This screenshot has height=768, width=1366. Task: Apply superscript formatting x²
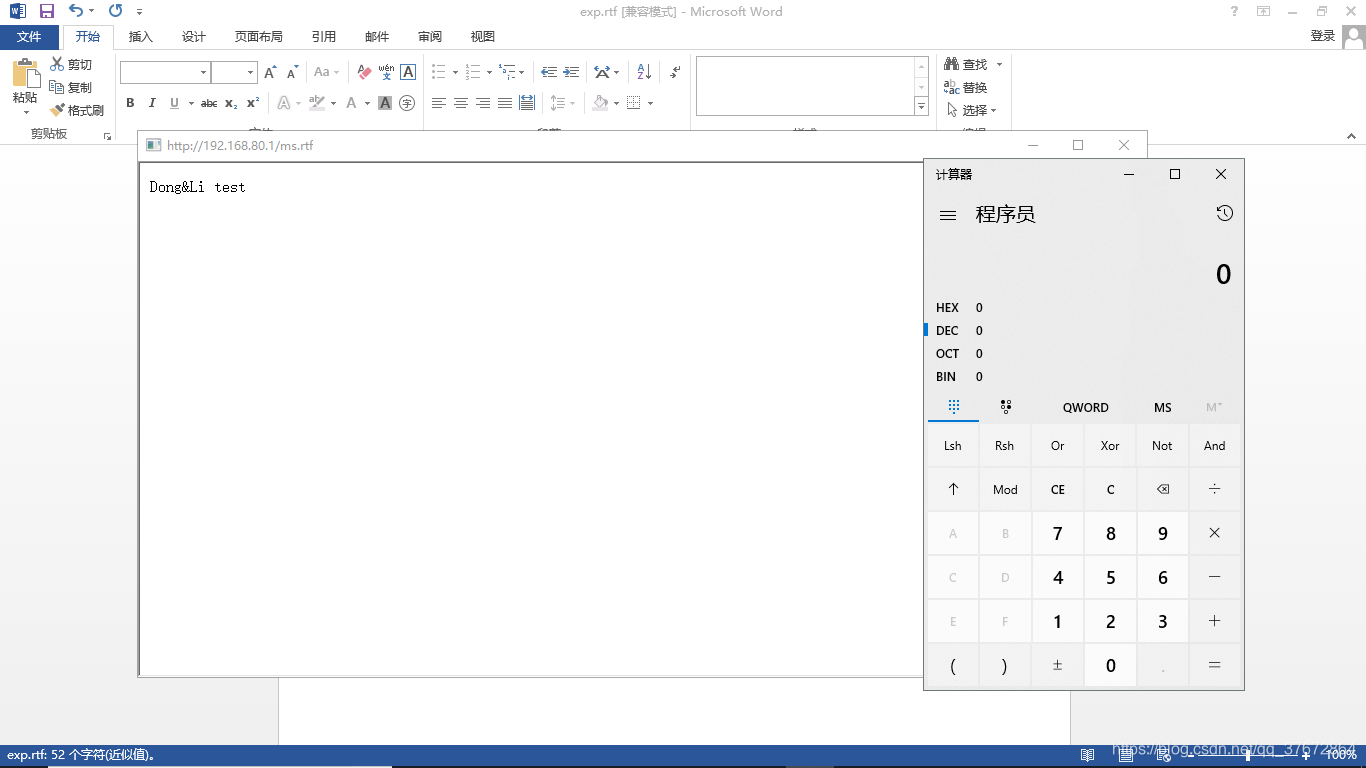(253, 103)
